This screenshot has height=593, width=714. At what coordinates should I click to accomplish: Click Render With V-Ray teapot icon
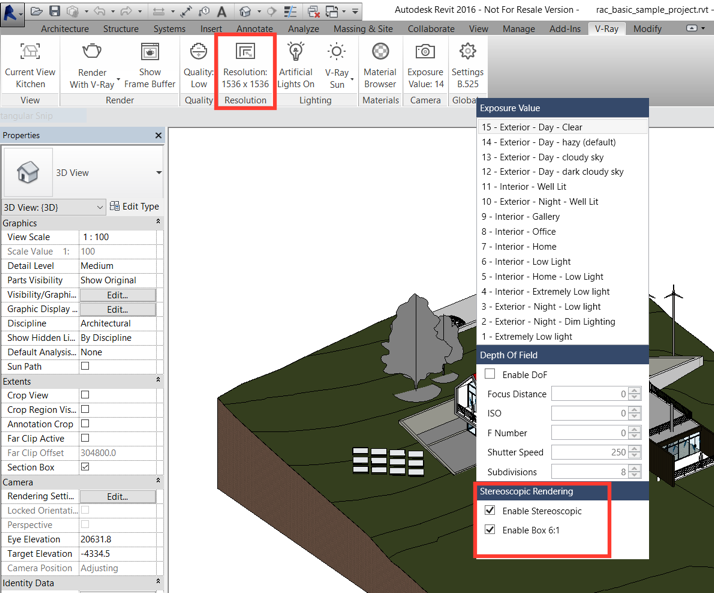click(x=92, y=51)
